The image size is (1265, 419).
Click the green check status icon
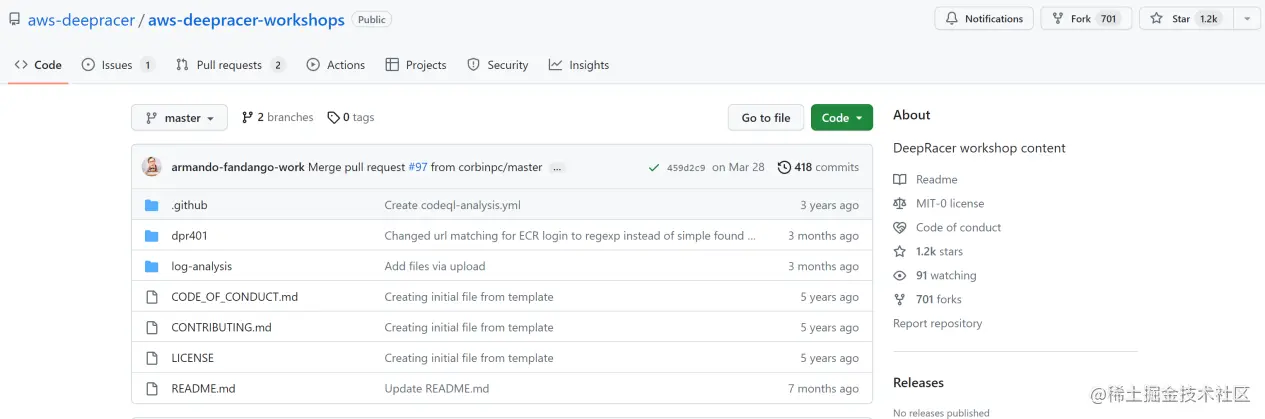(654, 167)
